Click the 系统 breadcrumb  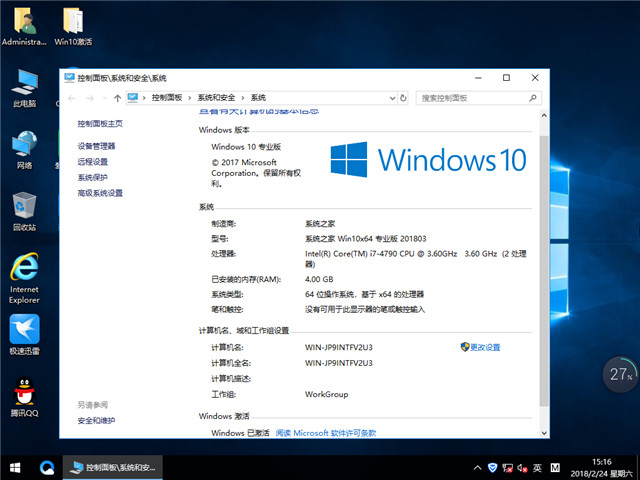pyautogui.click(x=258, y=98)
